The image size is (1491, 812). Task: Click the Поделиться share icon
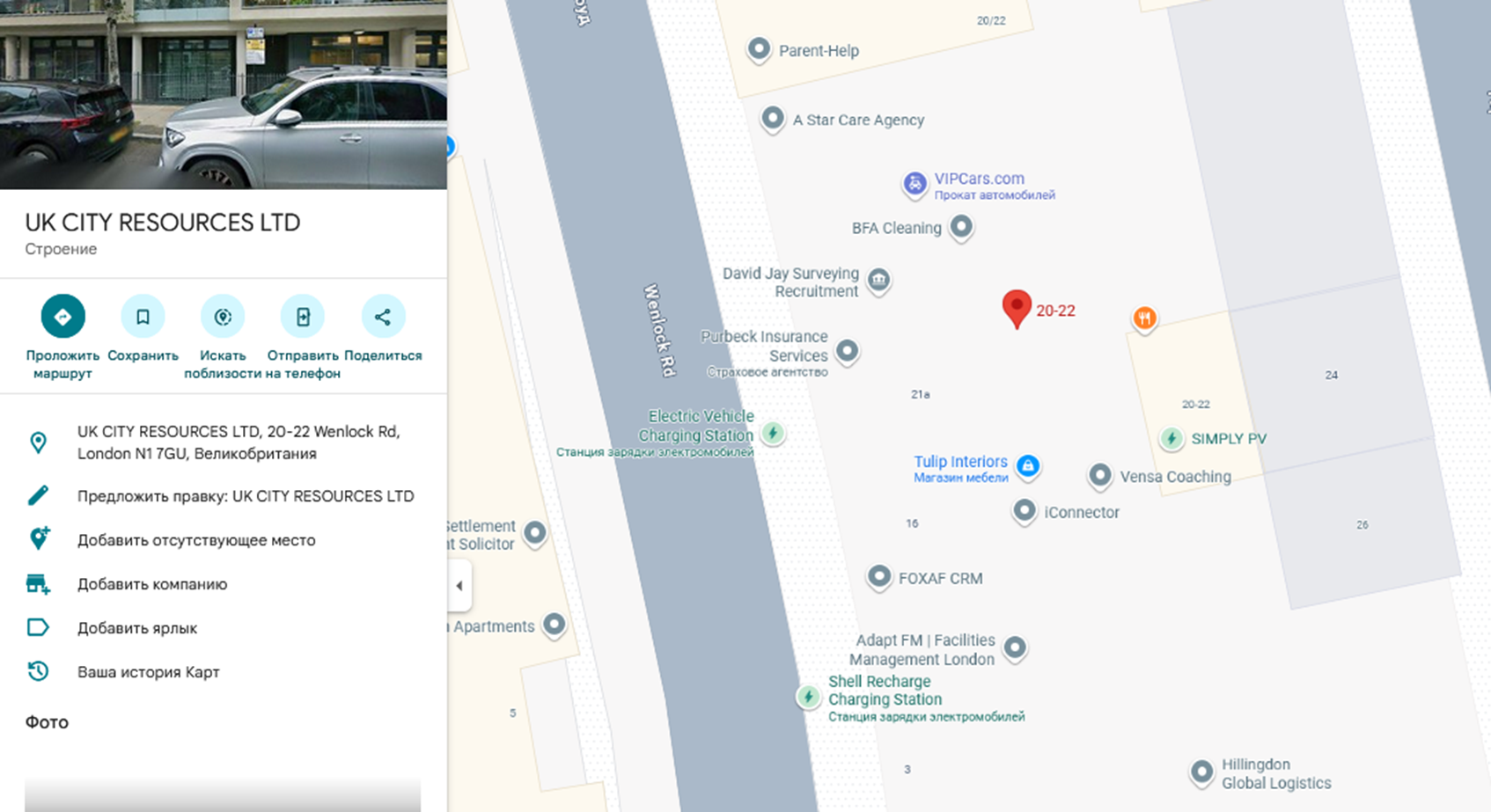click(383, 317)
